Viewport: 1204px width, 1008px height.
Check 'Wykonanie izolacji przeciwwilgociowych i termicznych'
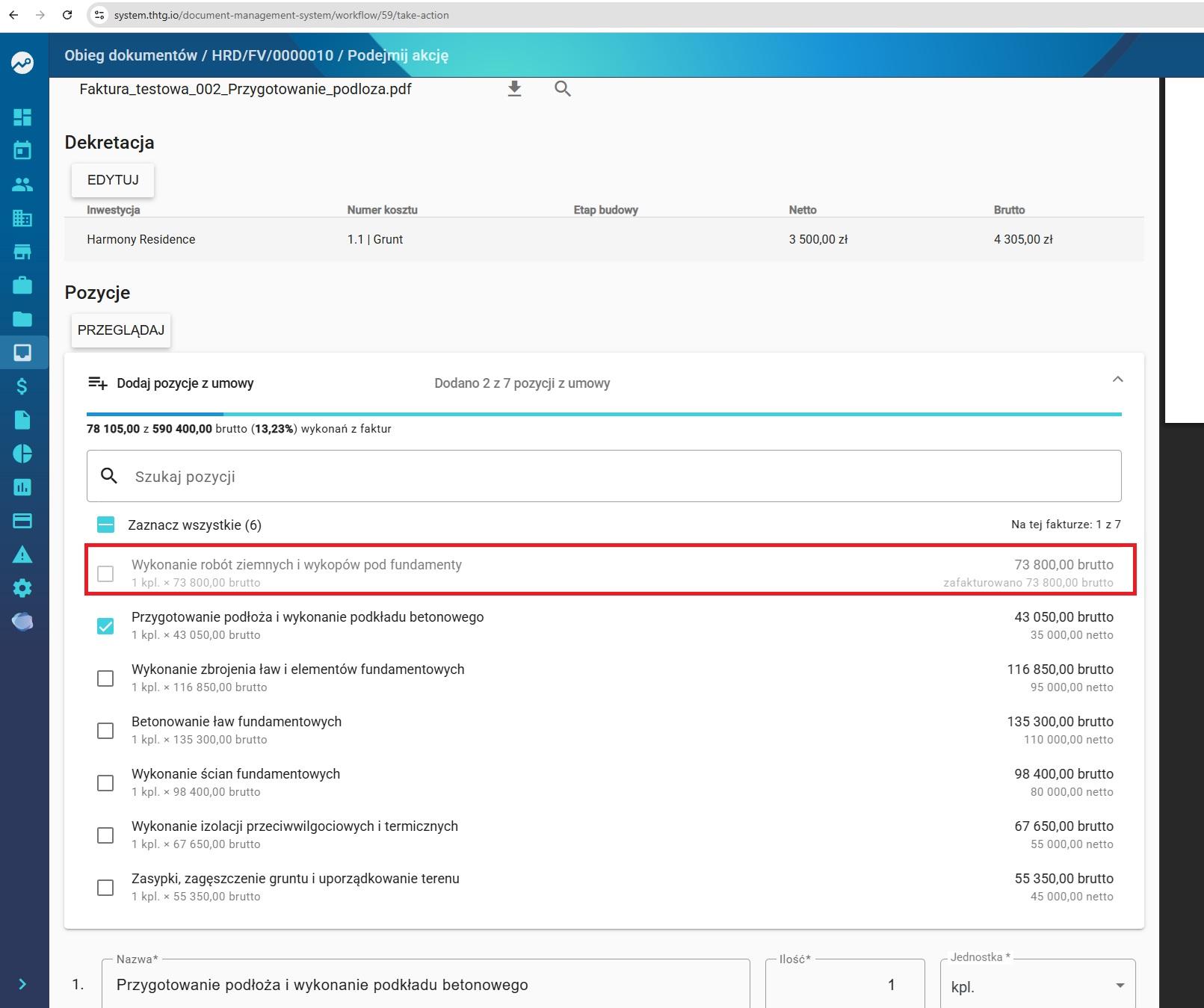105,835
